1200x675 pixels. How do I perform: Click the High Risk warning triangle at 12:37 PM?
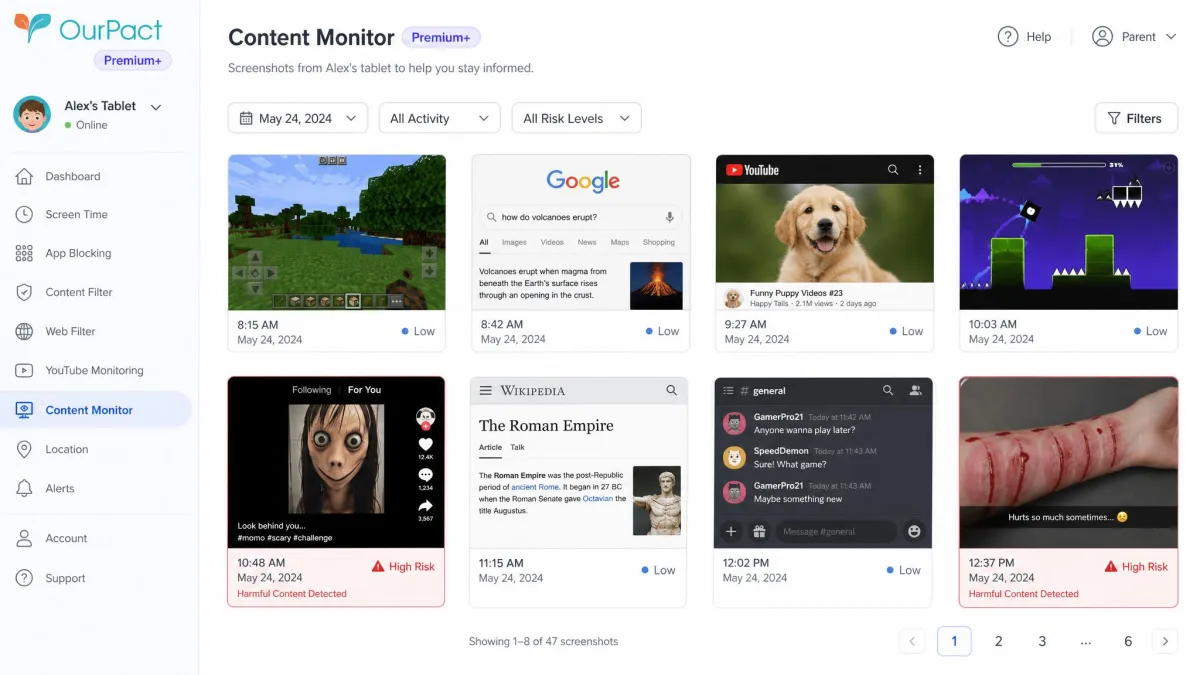1111,566
